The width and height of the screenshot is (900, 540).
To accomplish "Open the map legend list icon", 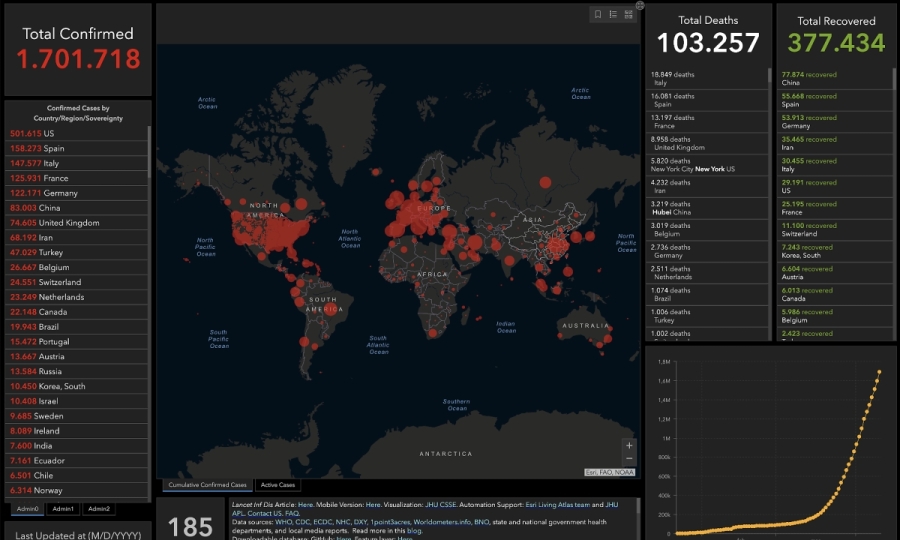I will tap(613, 14).
